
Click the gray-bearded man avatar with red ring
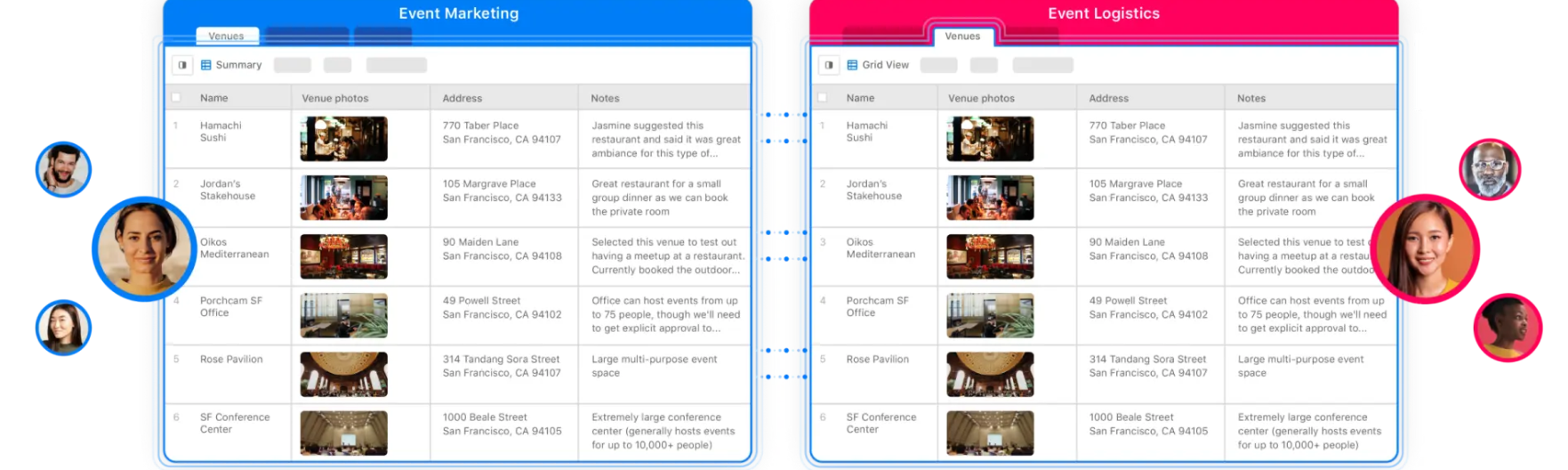(1490, 169)
